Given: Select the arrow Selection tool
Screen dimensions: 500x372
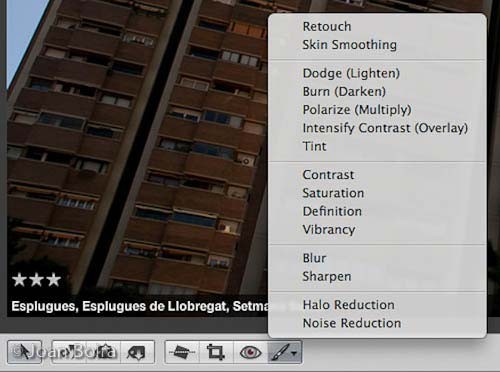Looking at the screenshot, I should (x=24, y=352).
